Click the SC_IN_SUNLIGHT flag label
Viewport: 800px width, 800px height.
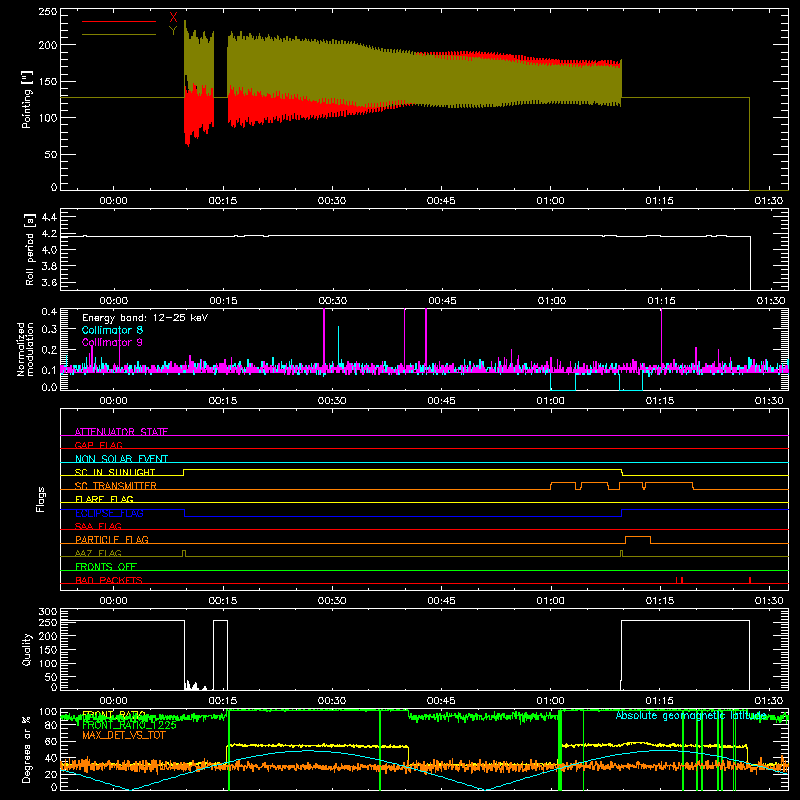click(115, 472)
